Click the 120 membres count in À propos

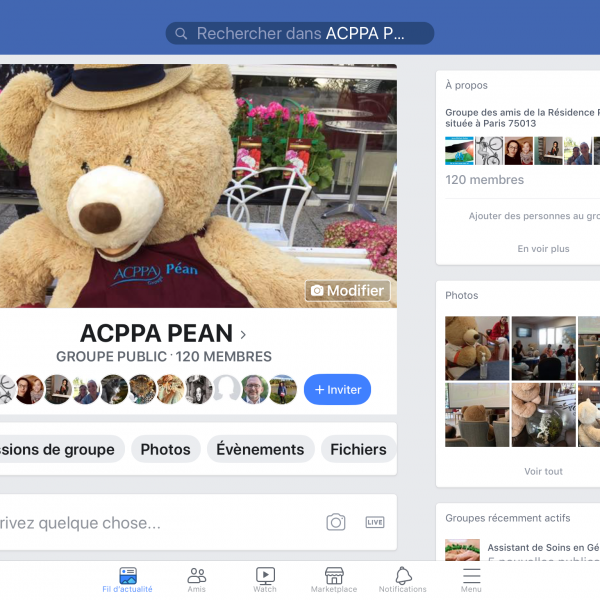pos(484,180)
